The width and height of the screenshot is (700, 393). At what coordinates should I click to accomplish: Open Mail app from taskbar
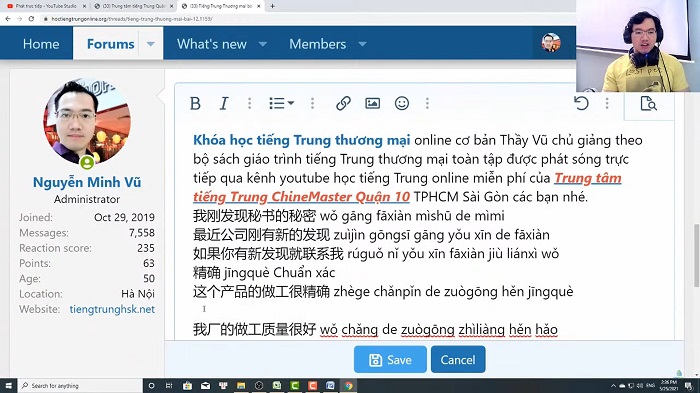pyautogui.click(x=205, y=385)
